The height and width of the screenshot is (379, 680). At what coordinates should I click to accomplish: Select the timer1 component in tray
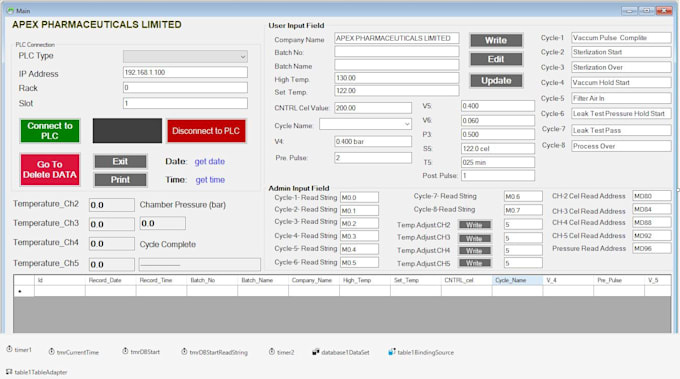click(x=19, y=350)
